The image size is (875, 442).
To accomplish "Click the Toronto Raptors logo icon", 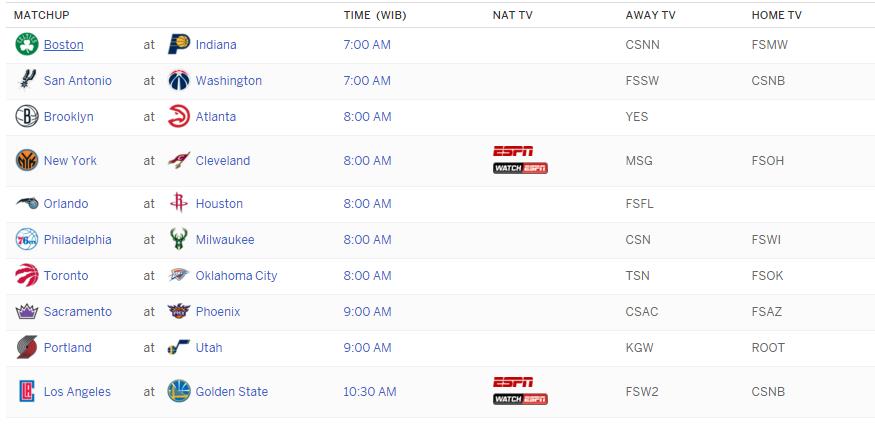I will [x=27, y=276].
